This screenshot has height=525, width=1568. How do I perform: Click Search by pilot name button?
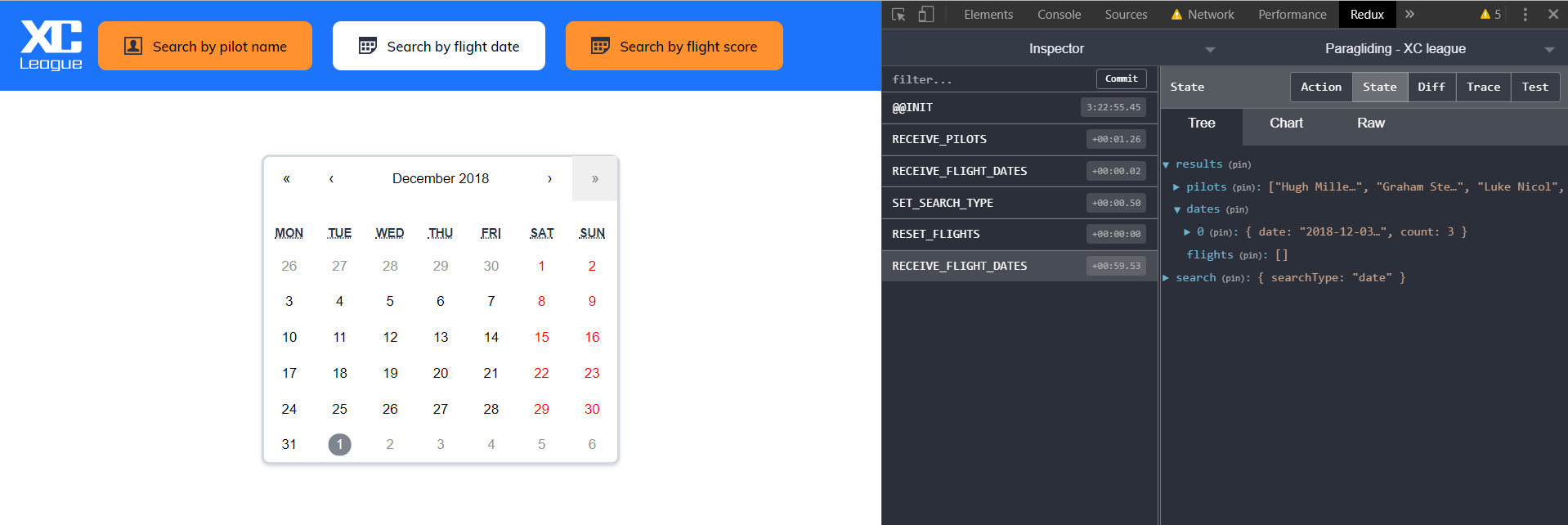(205, 46)
